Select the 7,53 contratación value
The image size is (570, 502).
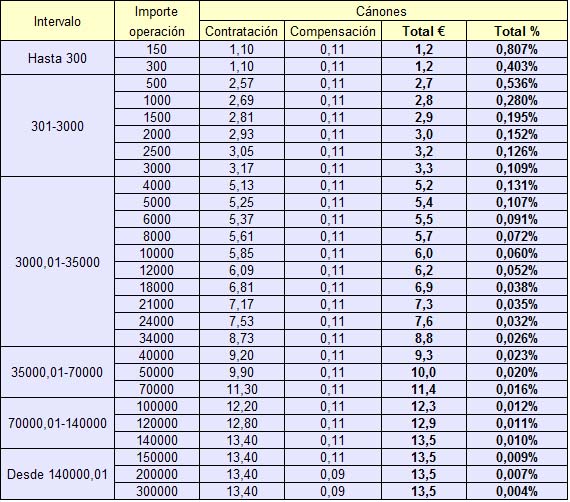click(241, 321)
